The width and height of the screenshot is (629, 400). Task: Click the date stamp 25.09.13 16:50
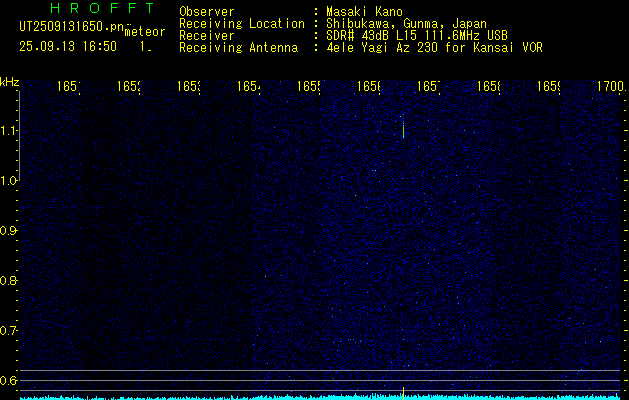[x=68, y=47]
